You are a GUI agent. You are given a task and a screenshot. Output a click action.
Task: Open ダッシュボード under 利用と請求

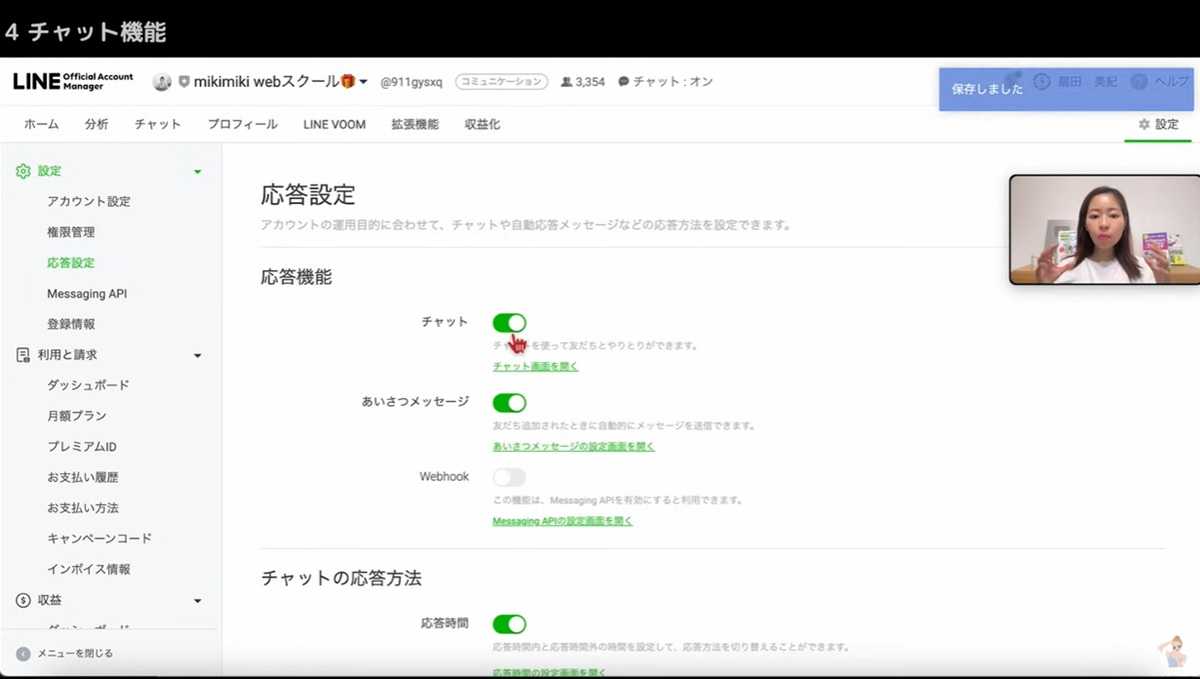coord(88,385)
